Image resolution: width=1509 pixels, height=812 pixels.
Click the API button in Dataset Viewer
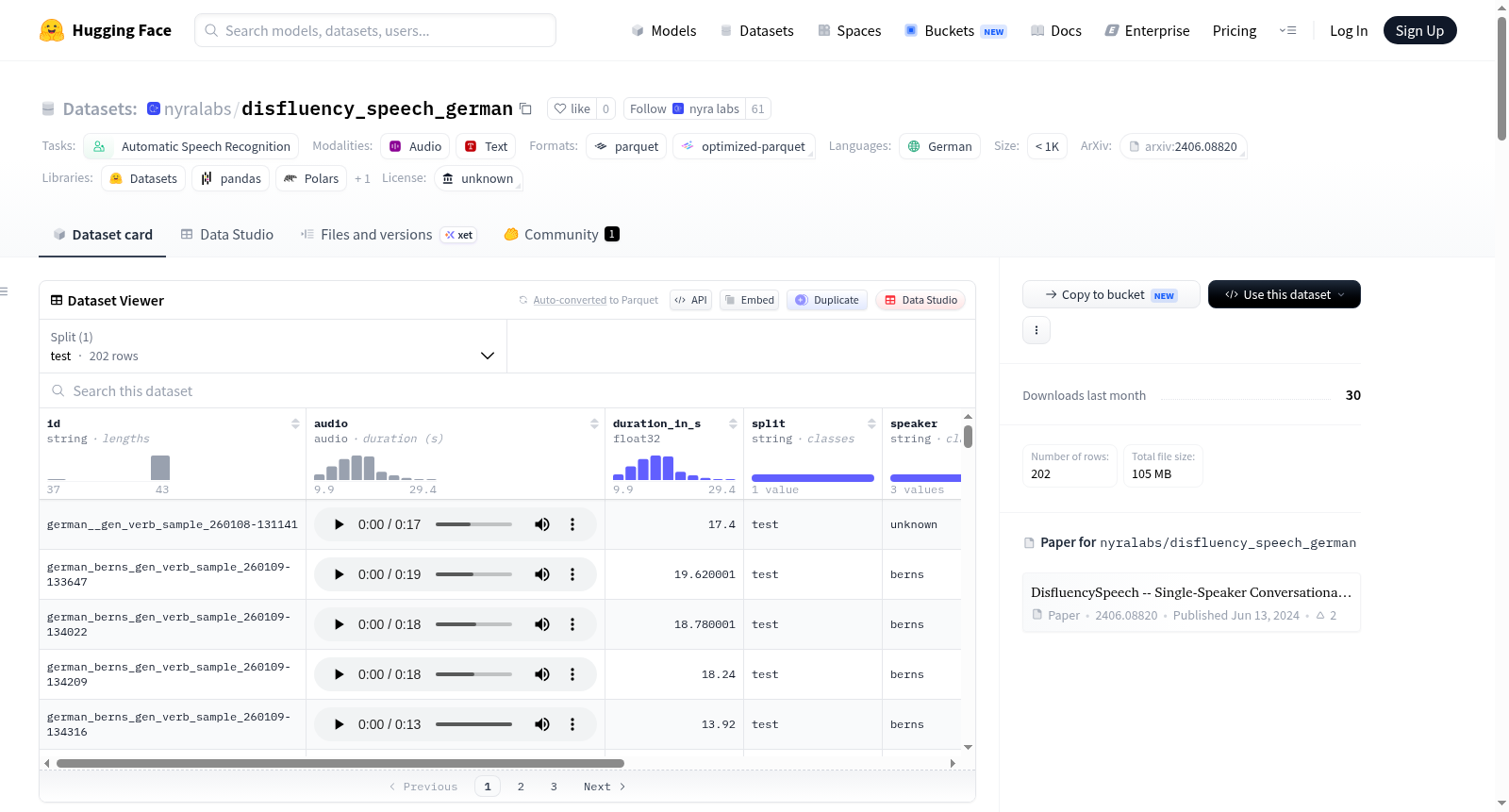click(x=690, y=300)
